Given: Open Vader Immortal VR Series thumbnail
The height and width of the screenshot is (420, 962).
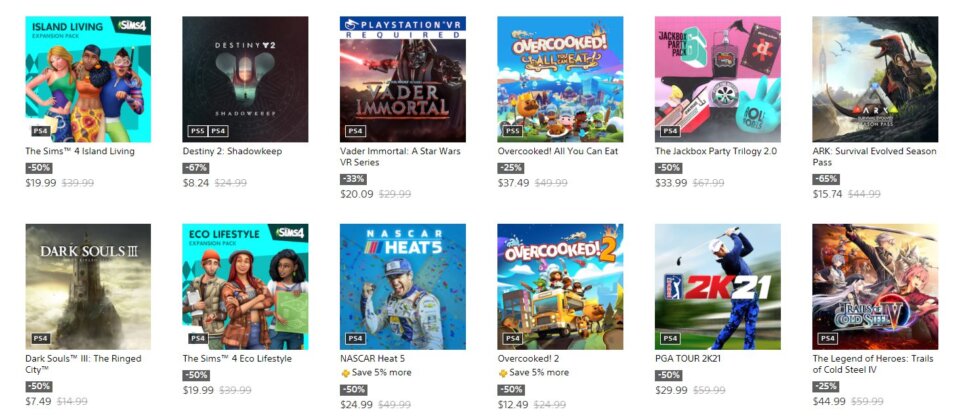Looking at the screenshot, I should (403, 79).
